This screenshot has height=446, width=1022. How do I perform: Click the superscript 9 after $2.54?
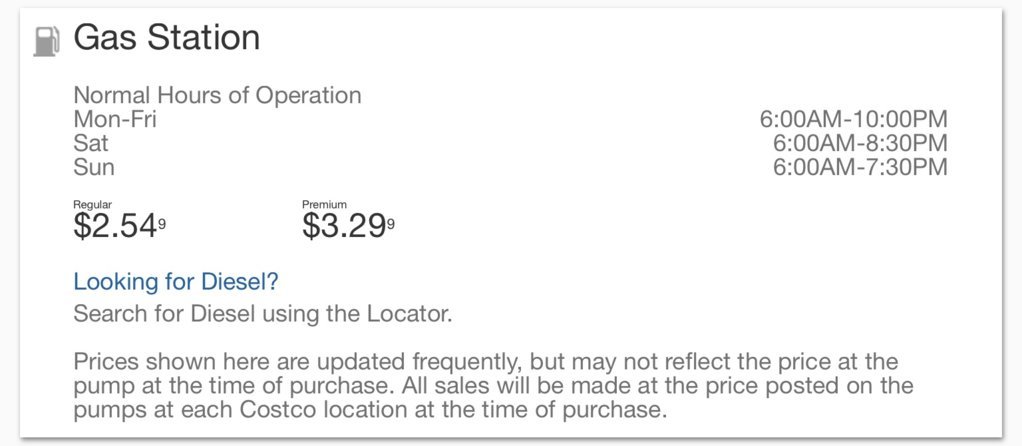point(162,224)
